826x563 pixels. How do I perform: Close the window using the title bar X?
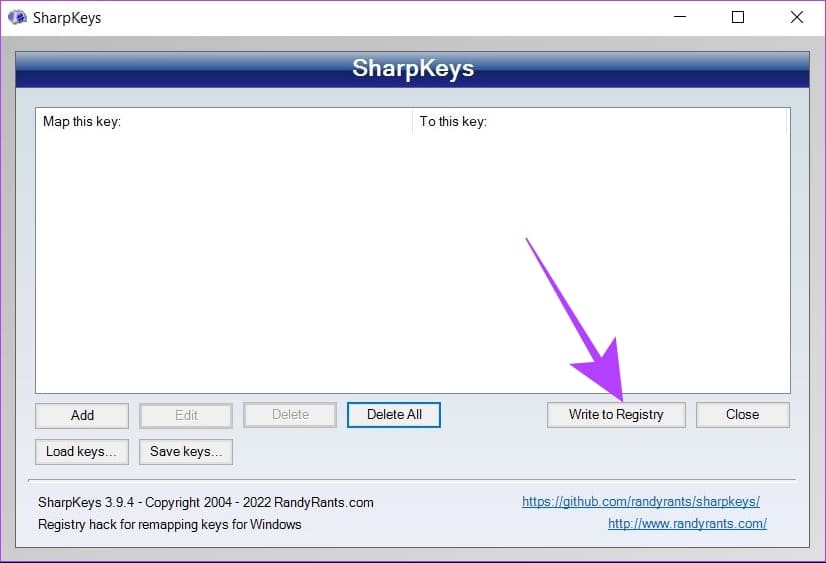pos(796,17)
